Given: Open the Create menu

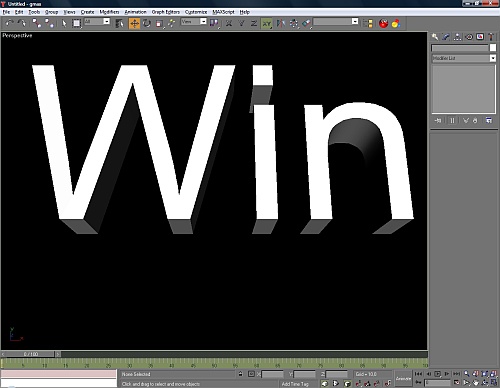Looking at the screenshot, I should tap(87, 12).
